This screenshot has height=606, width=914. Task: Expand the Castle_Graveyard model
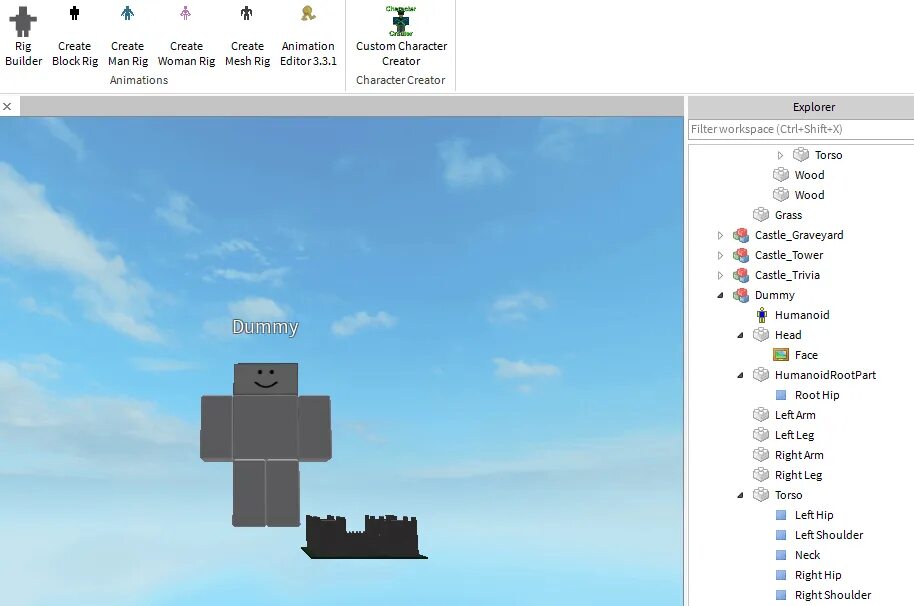pos(720,235)
